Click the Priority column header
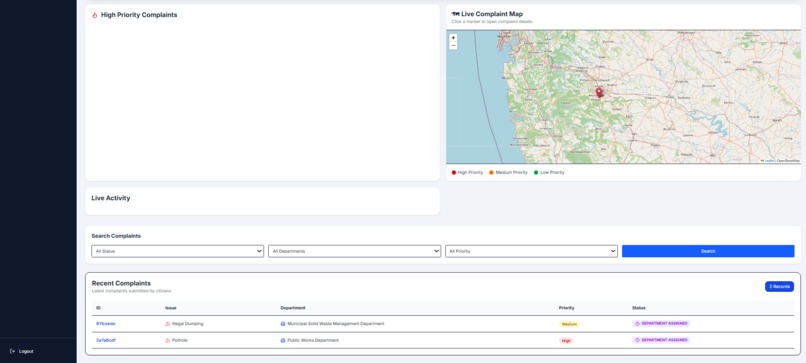 point(566,308)
